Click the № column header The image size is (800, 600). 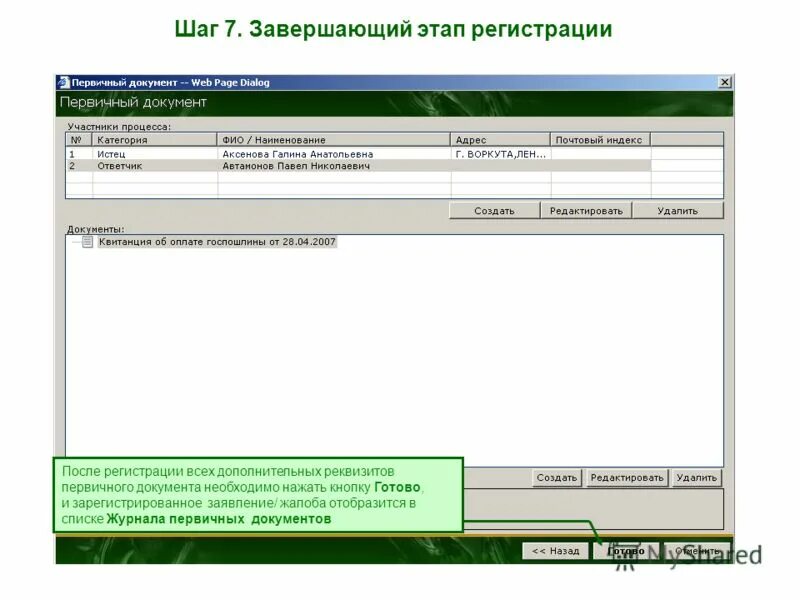(x=78, y=140)
